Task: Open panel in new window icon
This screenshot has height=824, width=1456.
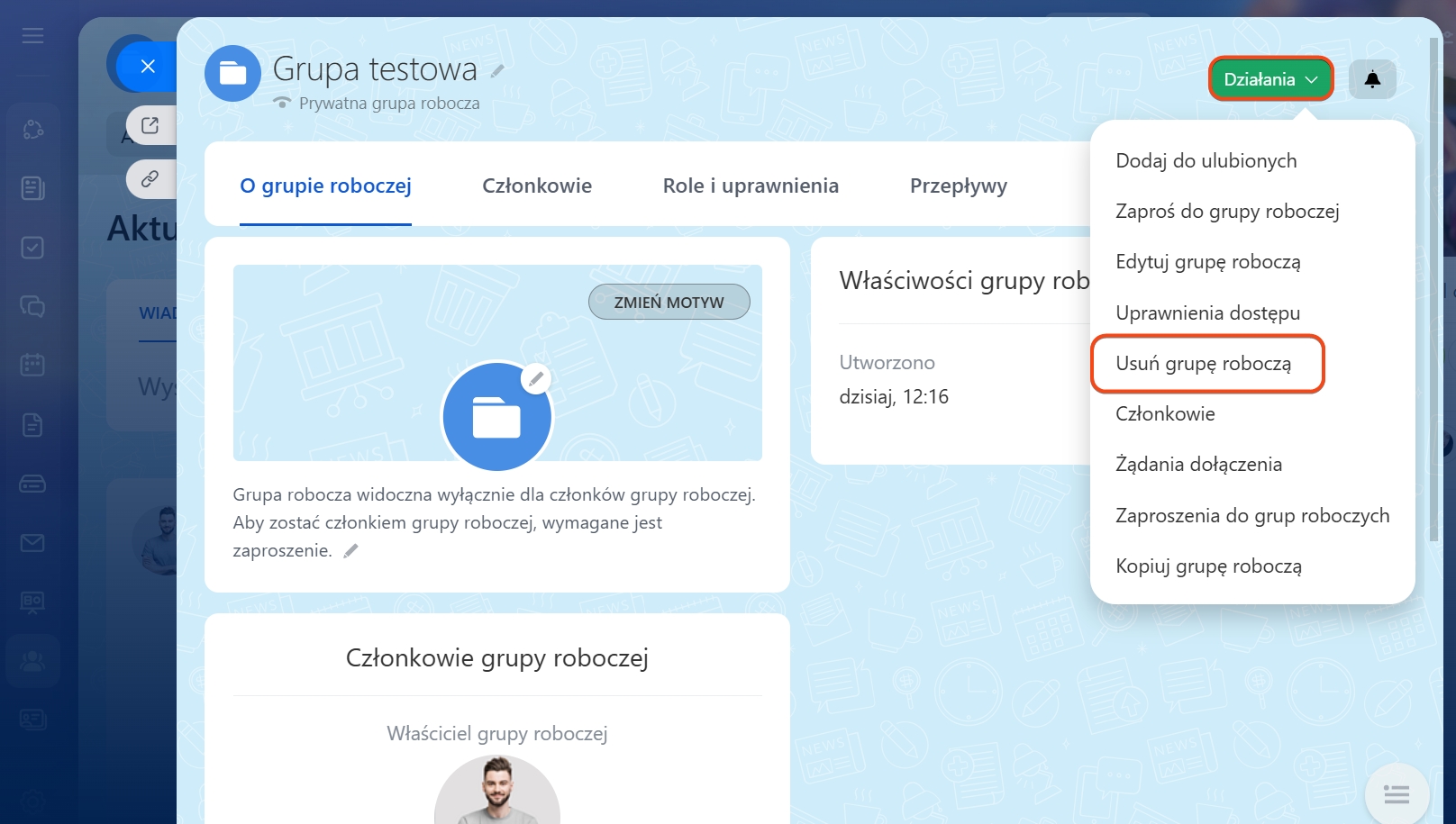Action: (150, 125)
